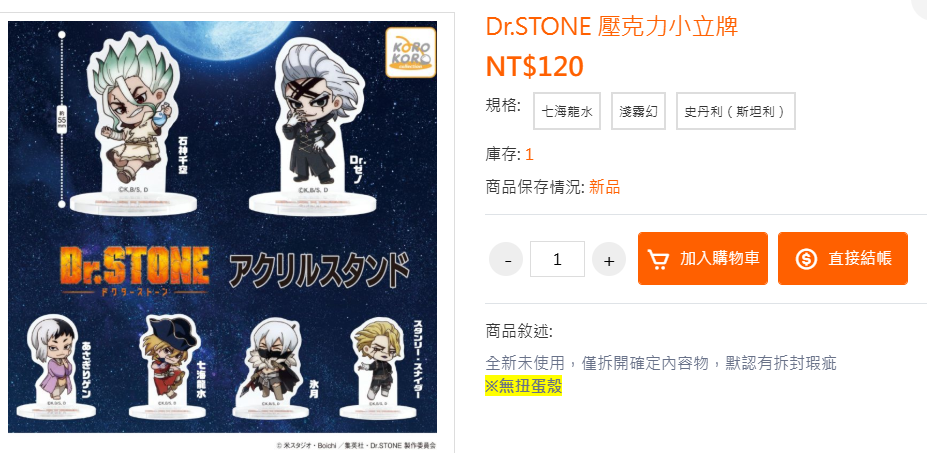Click the shopping cart icon
Viewport: 927px width, 453px height.
pos(657,259)
